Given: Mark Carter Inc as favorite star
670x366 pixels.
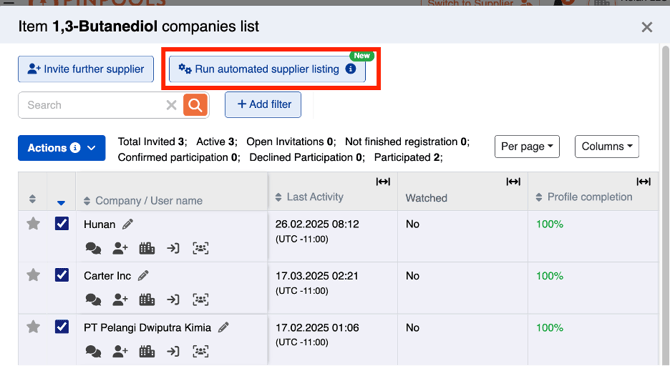Looking at the screenshot, I should (33, 275).
